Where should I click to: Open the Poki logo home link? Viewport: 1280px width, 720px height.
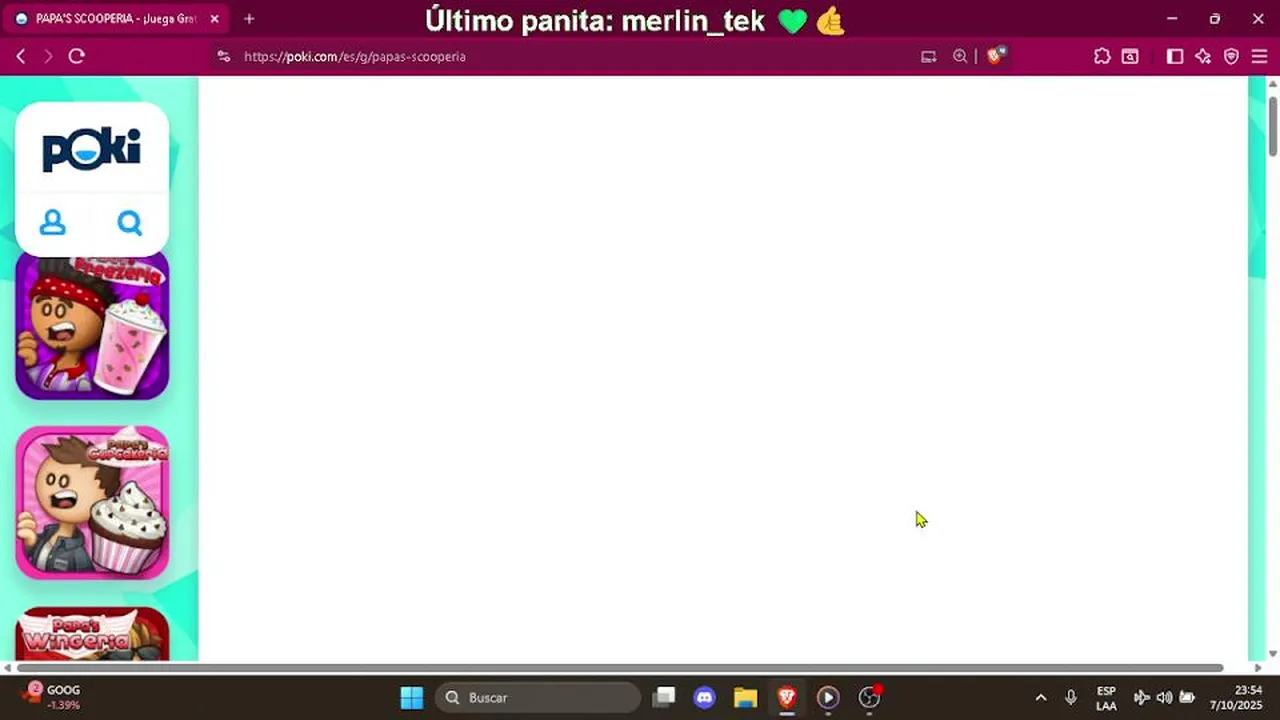click(92, 150)
